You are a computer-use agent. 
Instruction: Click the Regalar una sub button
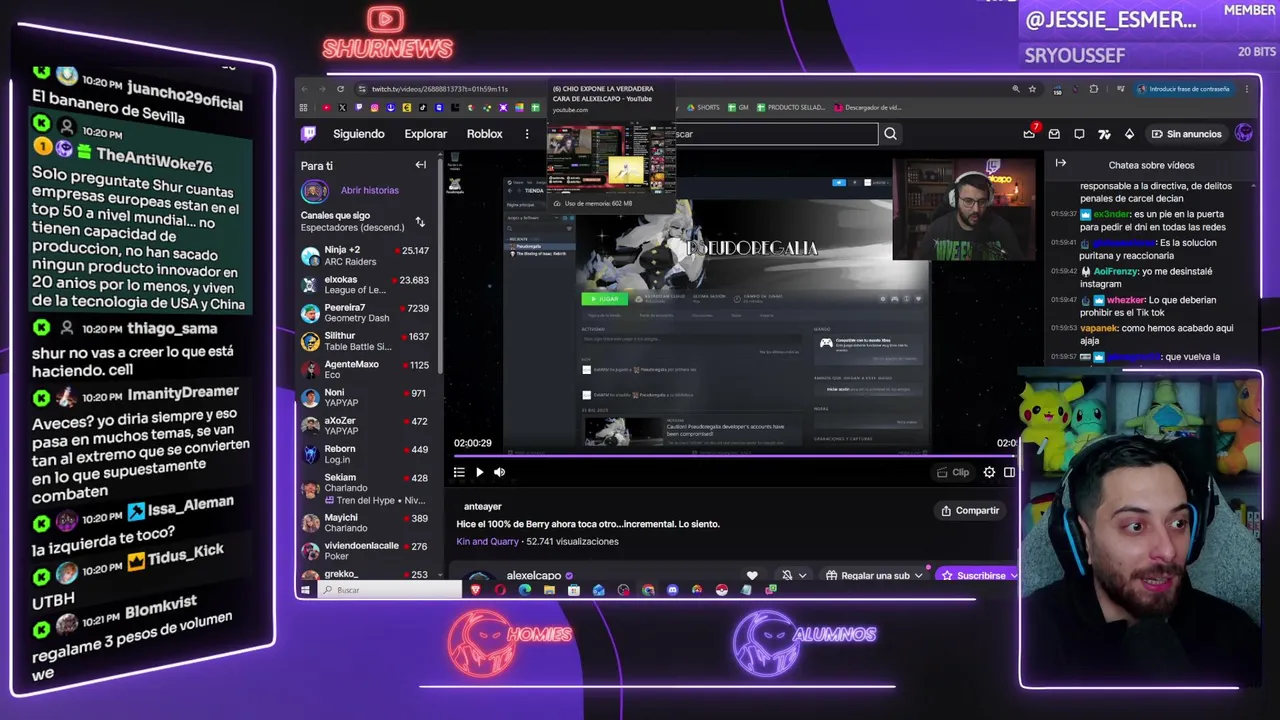pos(874,576)
